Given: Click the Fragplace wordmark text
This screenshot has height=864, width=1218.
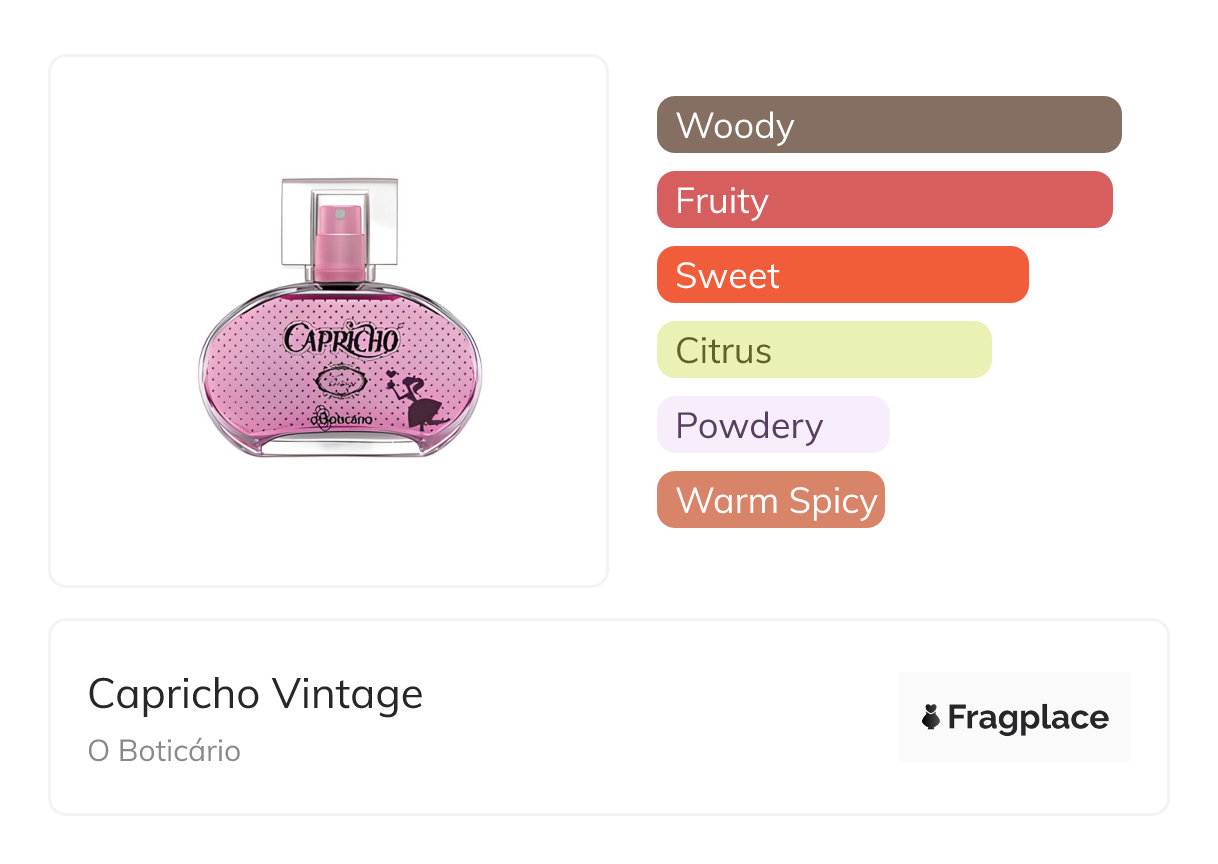Looking at the screenshot, I should 1027,717.
